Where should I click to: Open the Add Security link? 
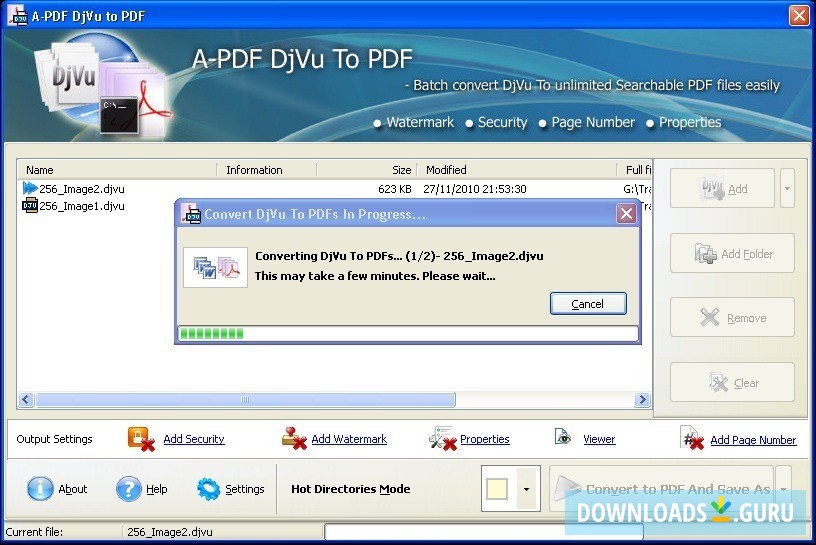194,439
